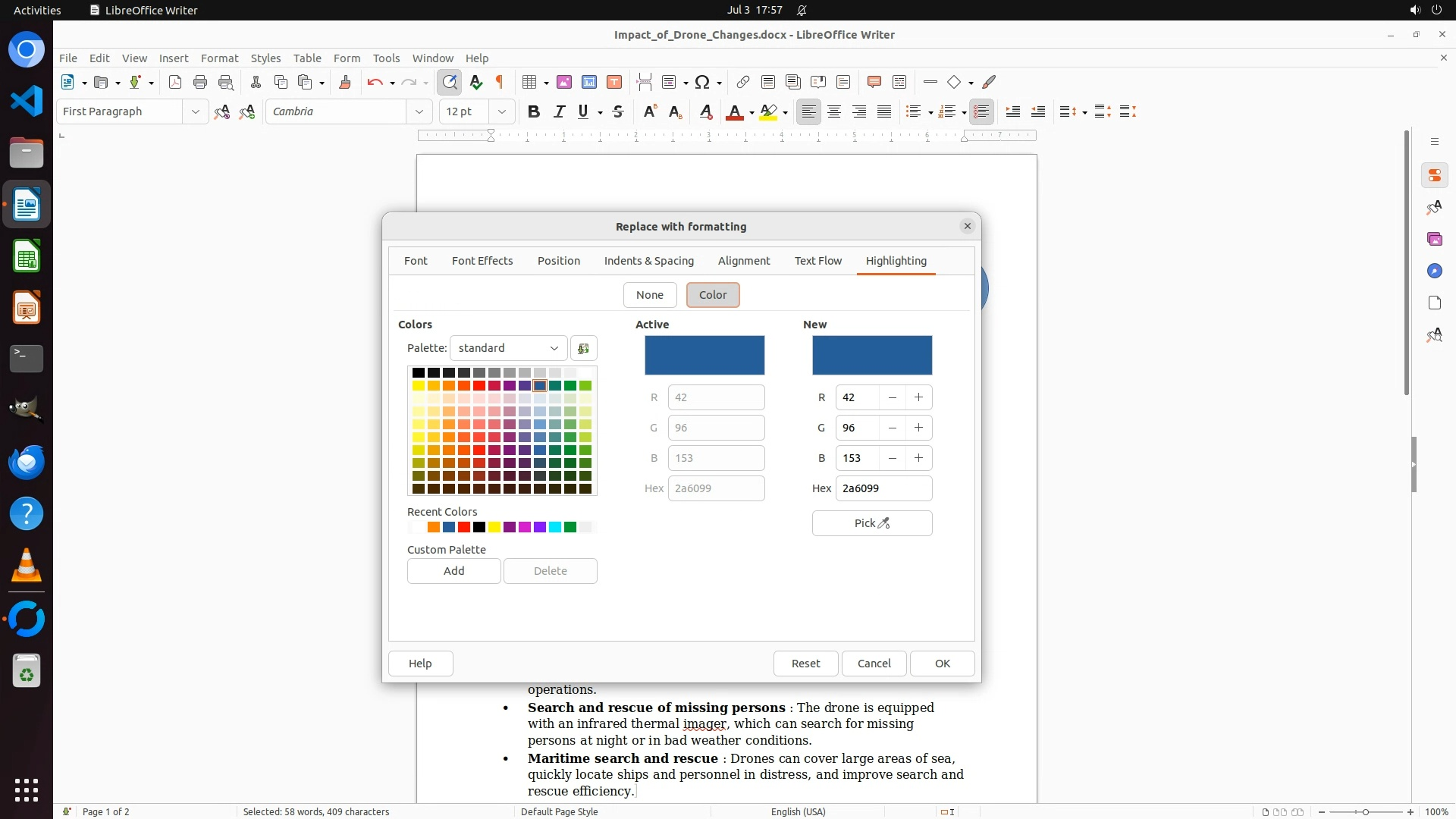Toggle Italic formatting button

pos(559,111)
